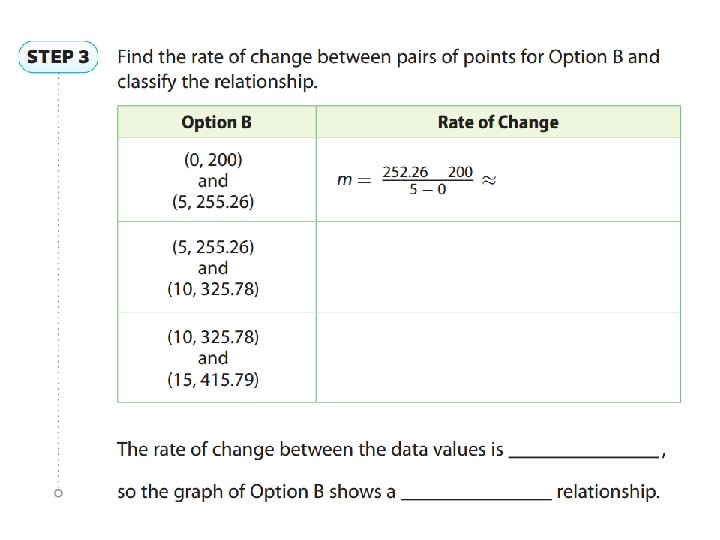The width and height of the screenshot is (720, 540).
Task: Click the blank after 'data values is'
Action: [x=584, y=450]
